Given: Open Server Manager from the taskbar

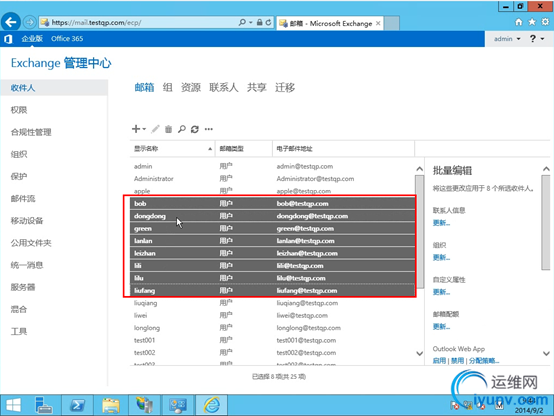Looking at the screenshot, I should pos(44,405).
